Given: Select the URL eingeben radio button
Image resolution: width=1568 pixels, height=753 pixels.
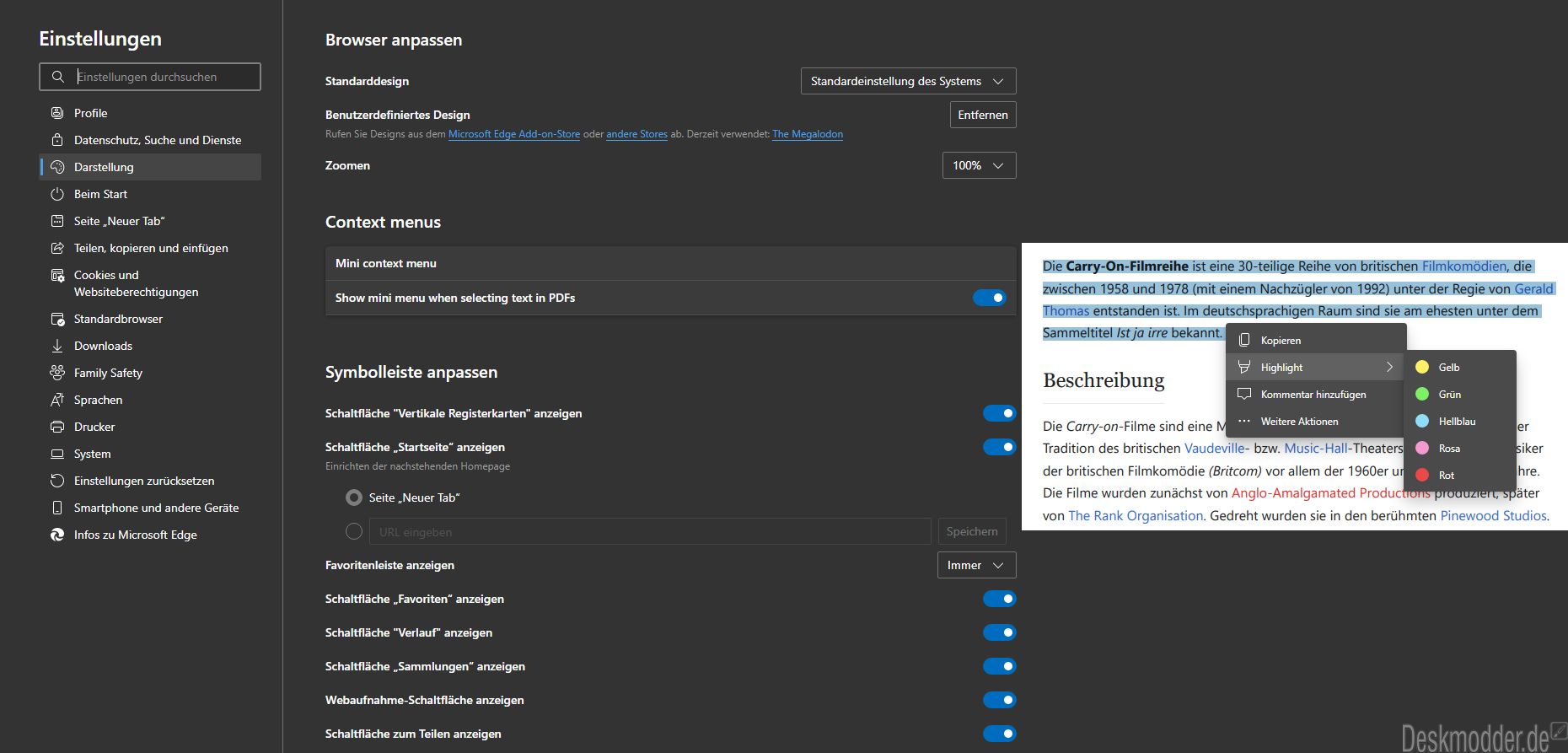Looking at the screenshot, I should pos(354,531).
